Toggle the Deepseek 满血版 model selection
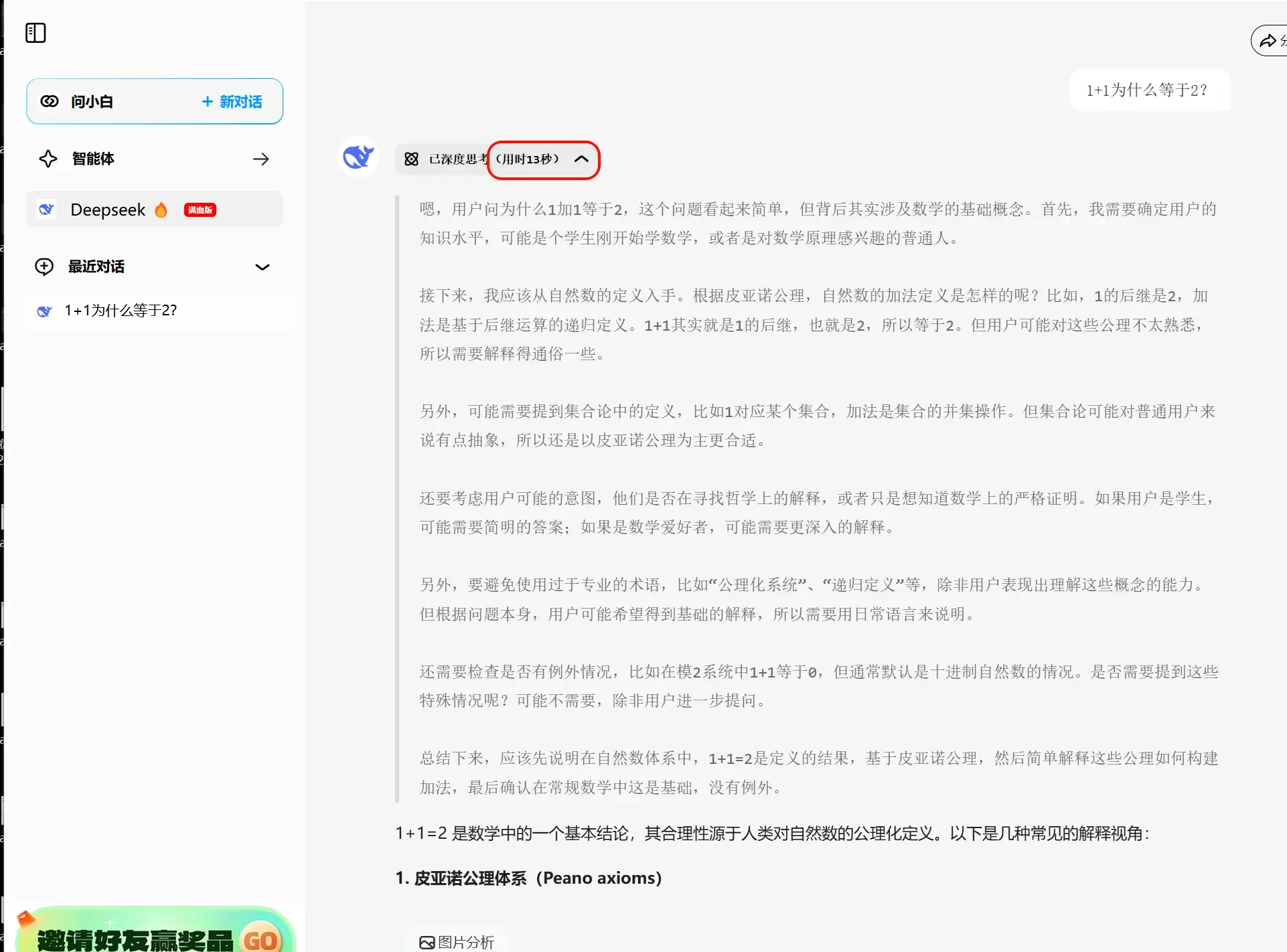Screen dimensions: 1287x952 pyautogui.click(x=154, y=209)
